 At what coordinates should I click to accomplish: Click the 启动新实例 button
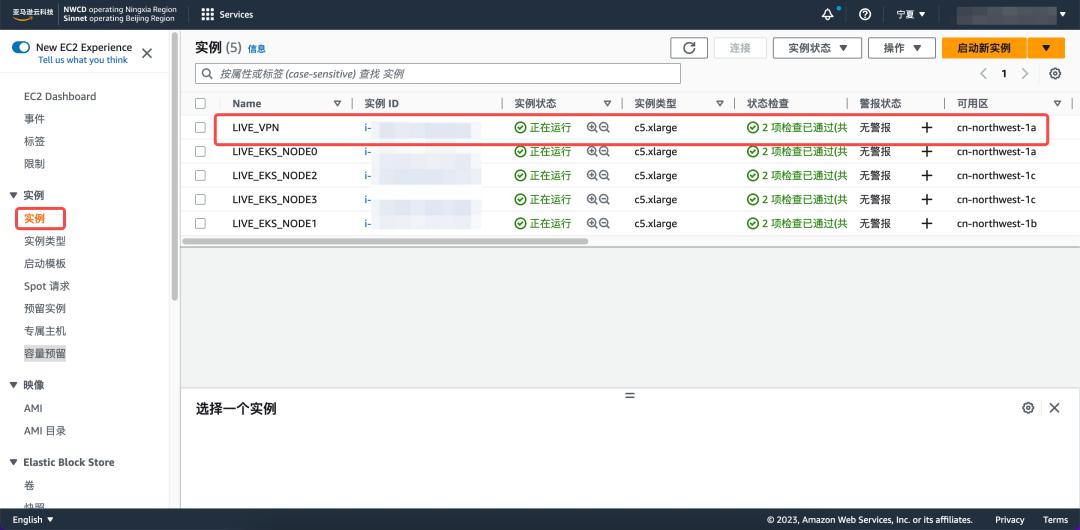tap(984, 48)
